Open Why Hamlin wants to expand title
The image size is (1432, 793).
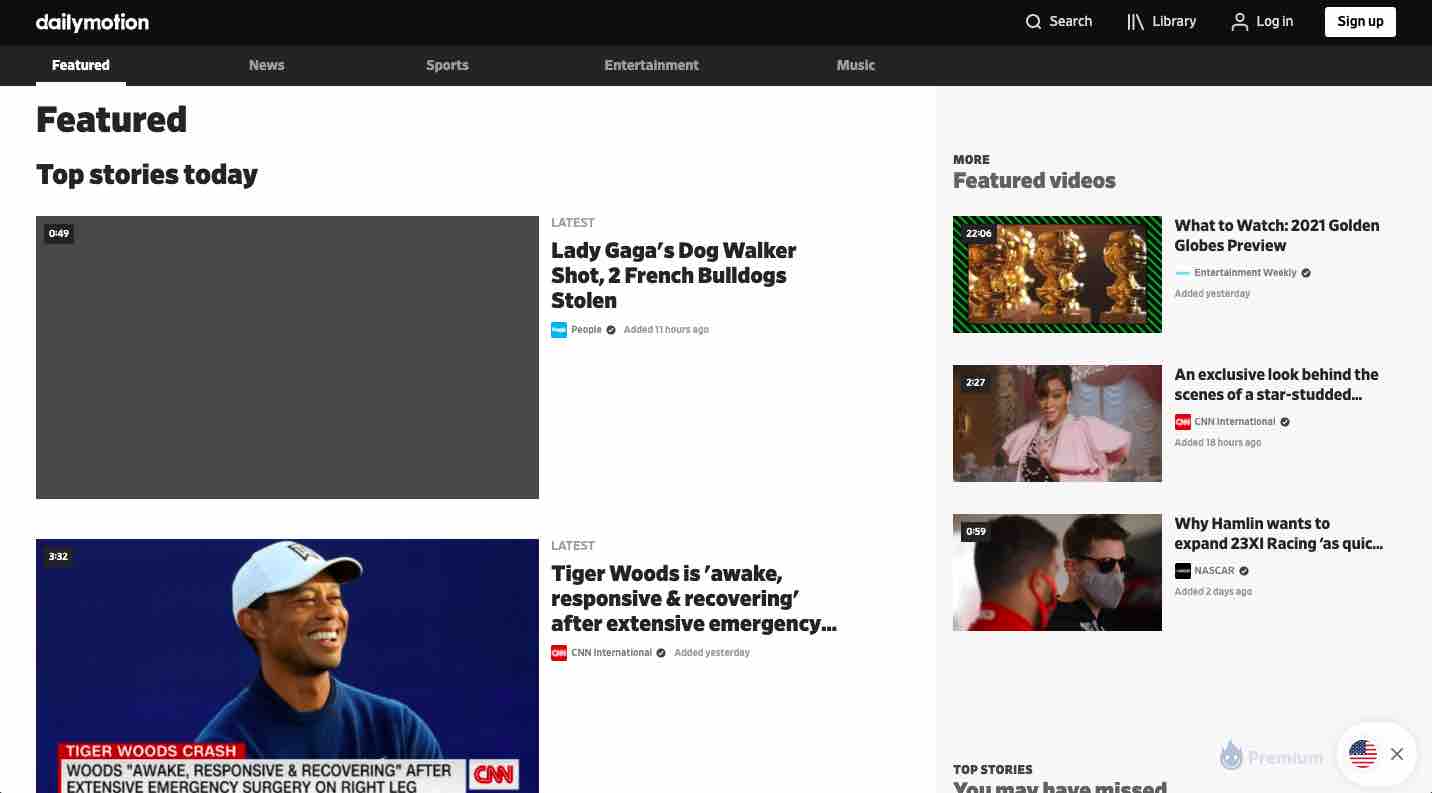[x=1279, y=533]
